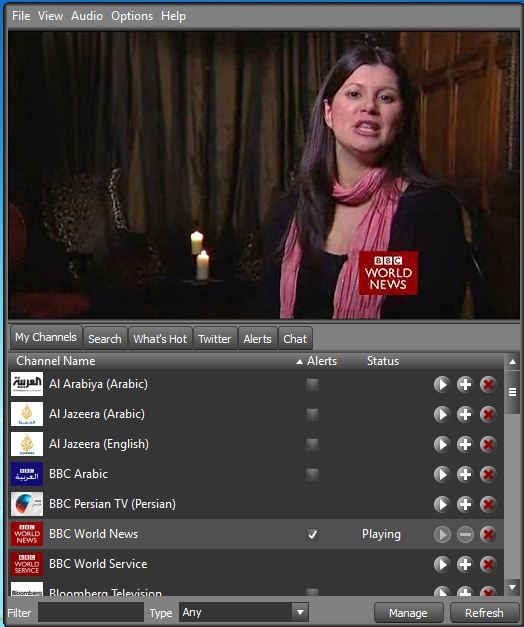Play the Al Jazeera (Arabic) channel
Image resolution: width=524 pixels, height=627 pixels.
coord(442,414)
